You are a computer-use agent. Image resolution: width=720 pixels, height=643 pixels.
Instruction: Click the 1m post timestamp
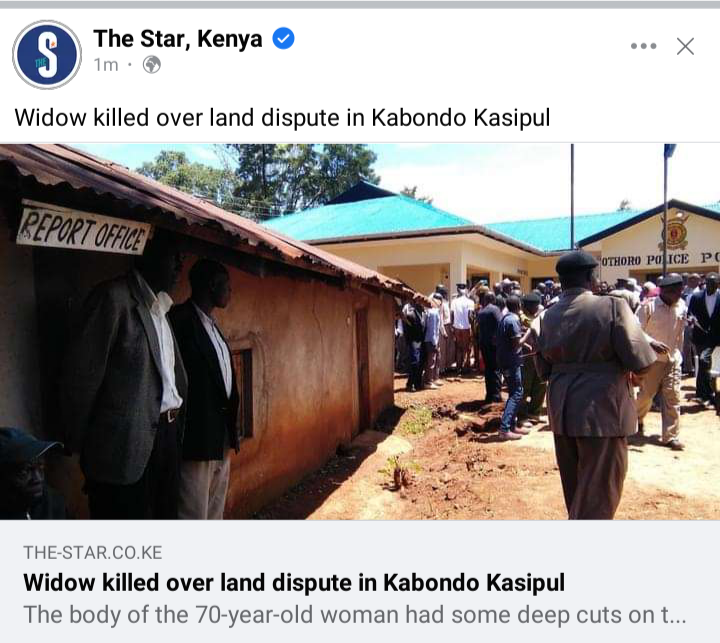click(106, 65)
